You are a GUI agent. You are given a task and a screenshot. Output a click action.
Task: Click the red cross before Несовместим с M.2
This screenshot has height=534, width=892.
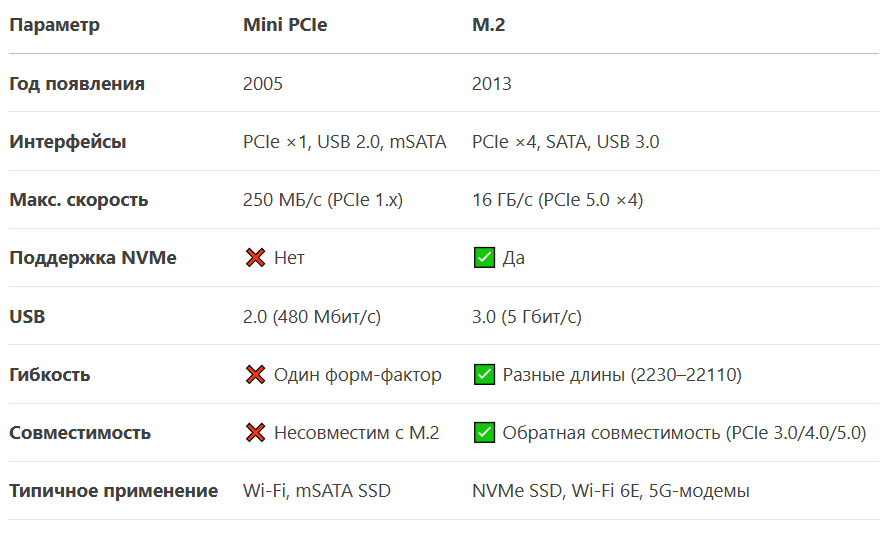tap(255, 433)
